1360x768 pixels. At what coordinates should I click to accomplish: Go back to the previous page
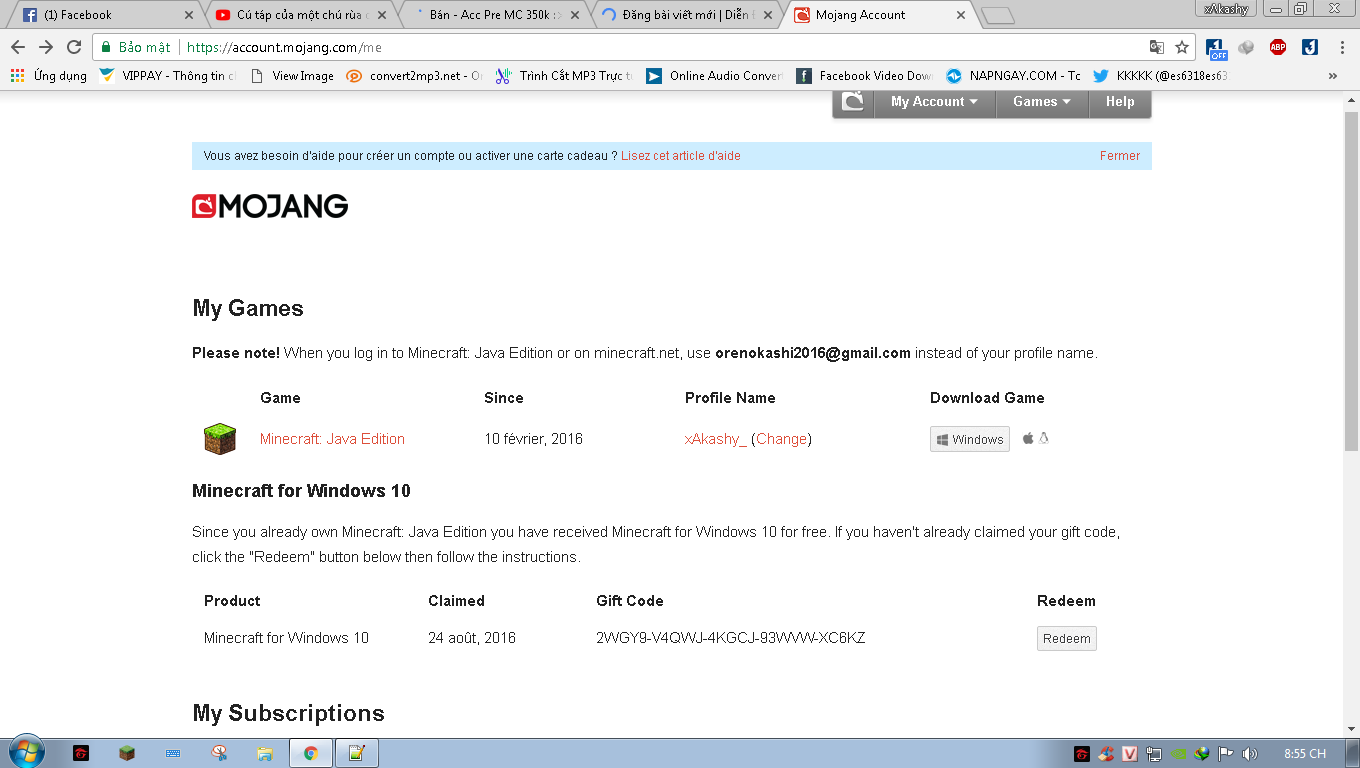[x=18, y=47]
